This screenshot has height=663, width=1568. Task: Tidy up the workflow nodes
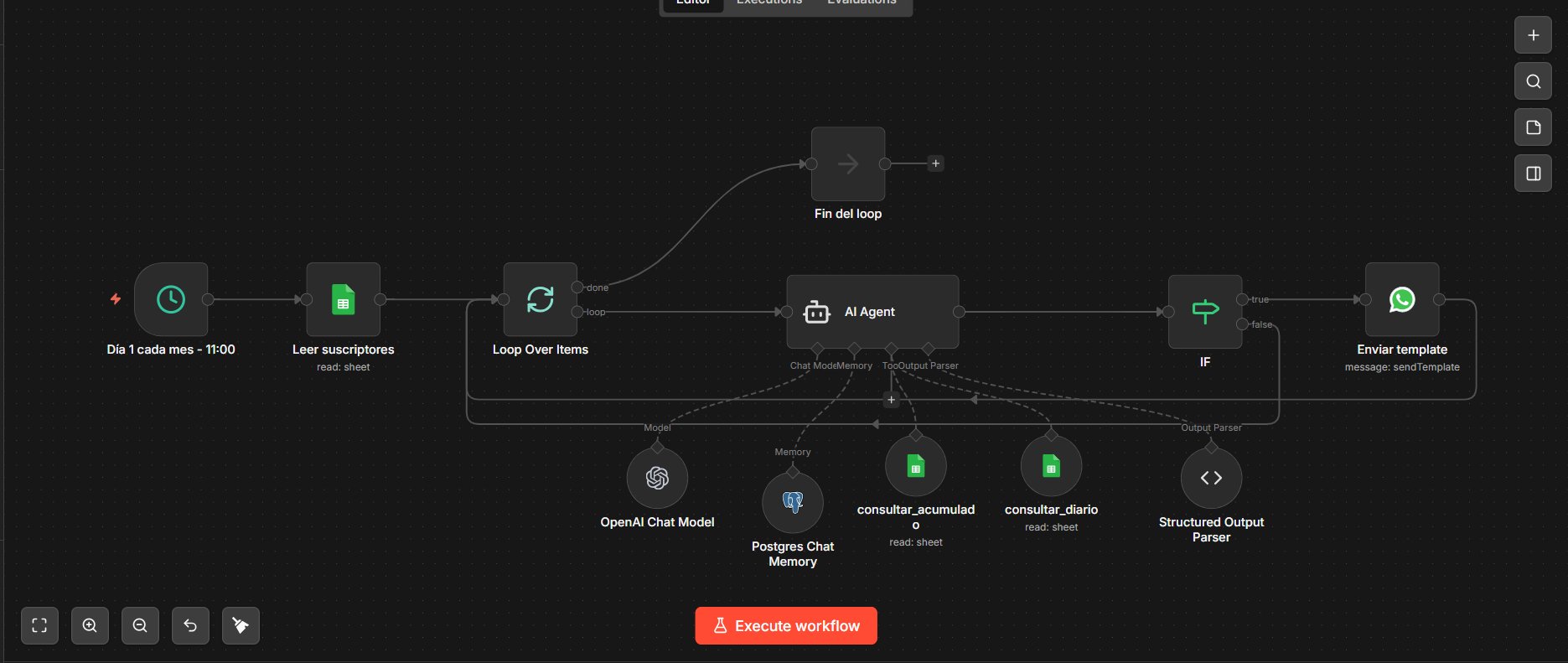point(241,625)
